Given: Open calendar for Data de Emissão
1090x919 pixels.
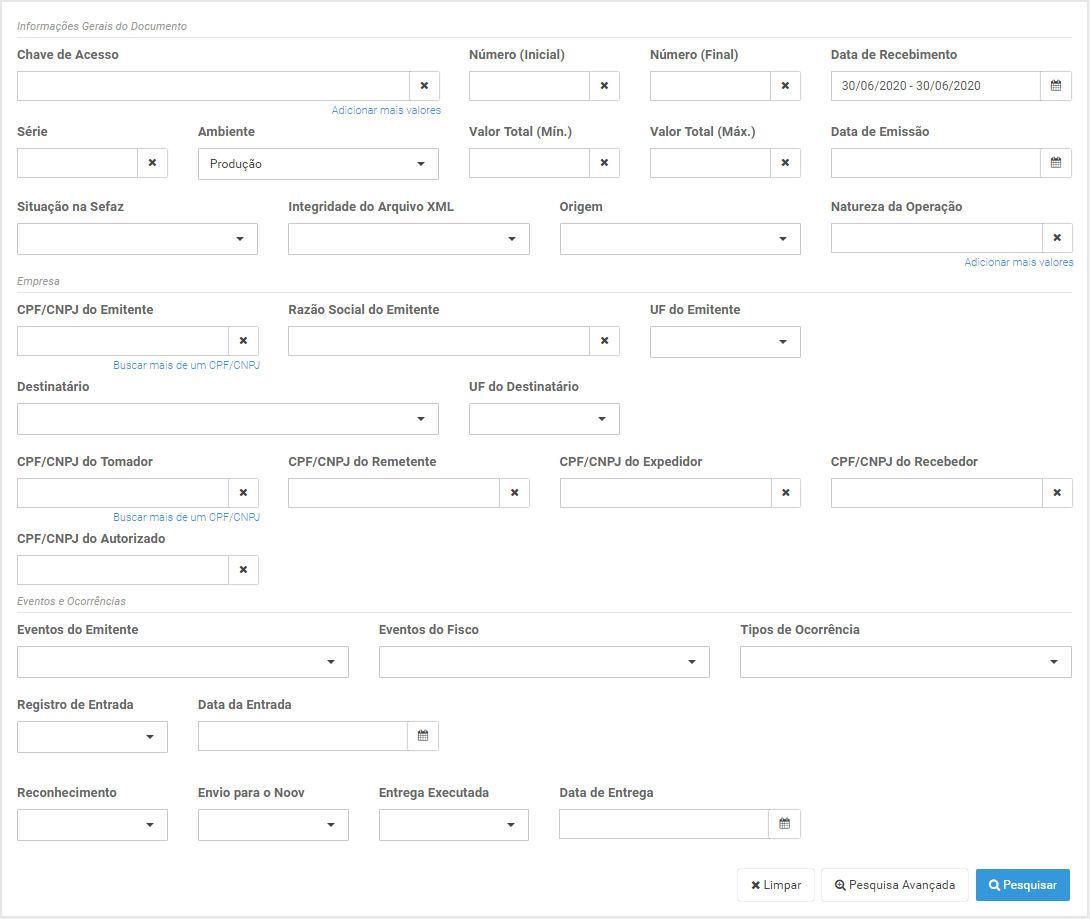Looking at the screenshot, I should click(x=1056, y=163).
